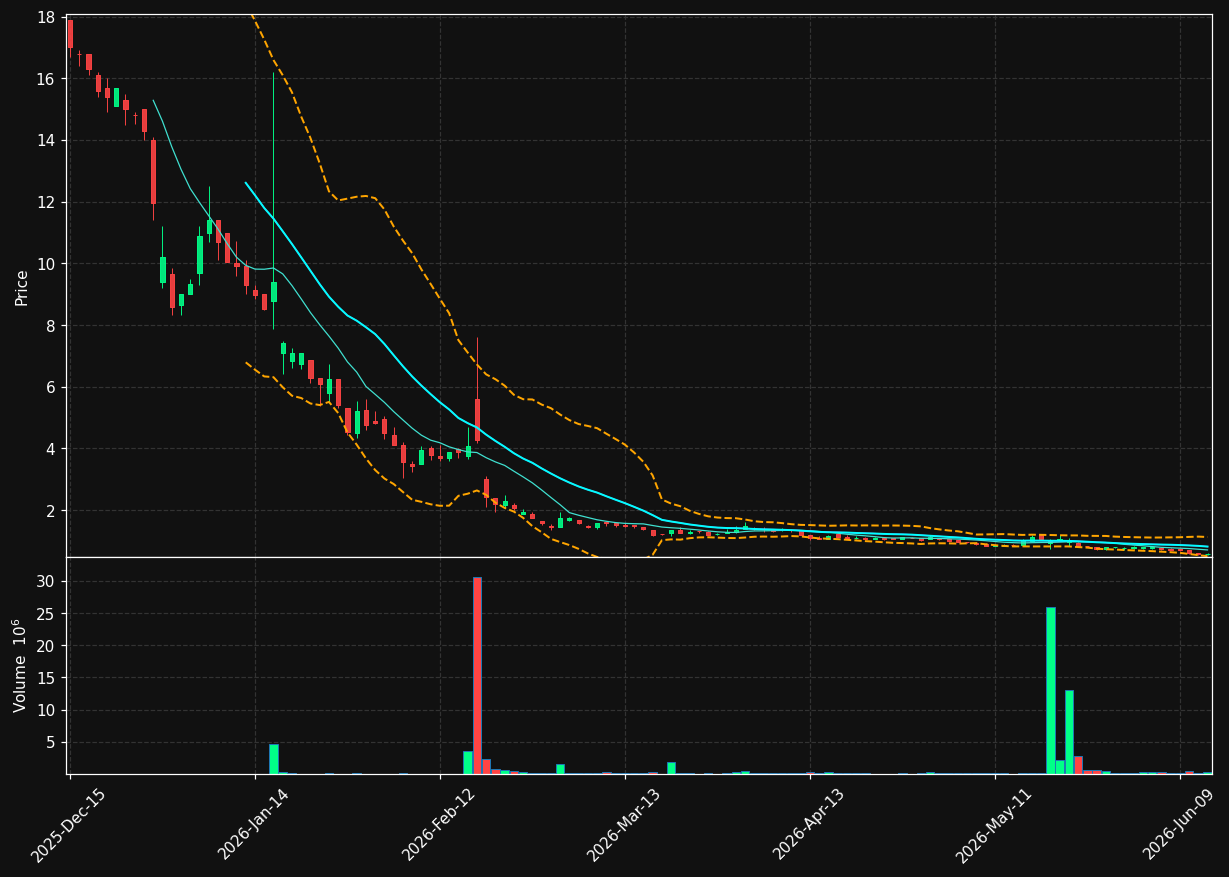This screenshot has height=877, width=1229.
Task: Click price tick label 6
Action: point(51,387)
